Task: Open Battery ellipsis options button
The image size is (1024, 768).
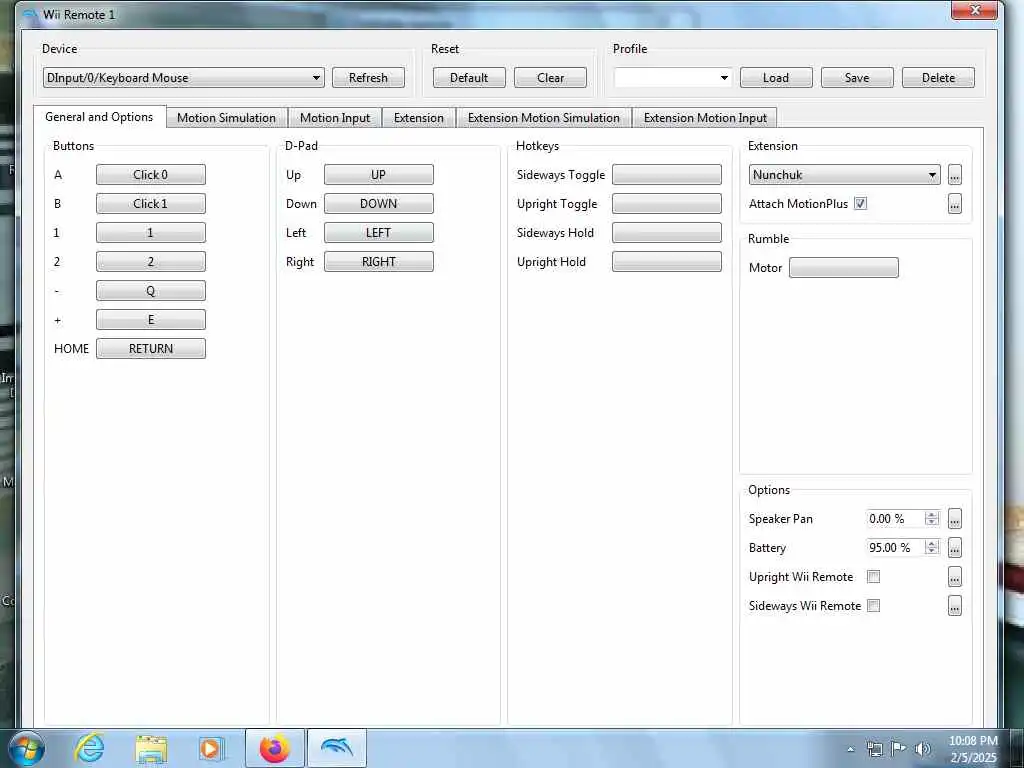Action: [x=955, y=547]
